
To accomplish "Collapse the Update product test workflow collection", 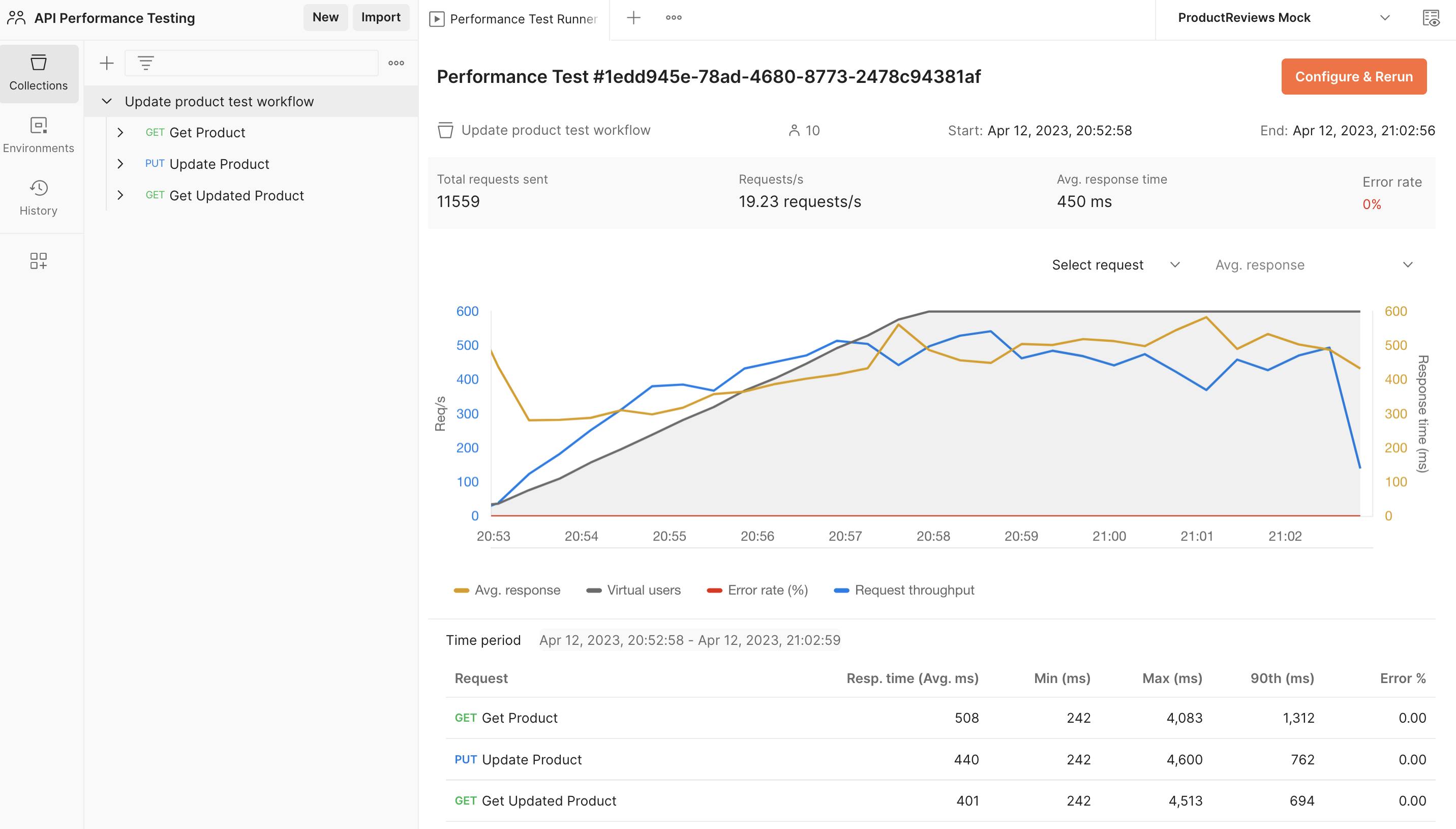I will [106, 101].
